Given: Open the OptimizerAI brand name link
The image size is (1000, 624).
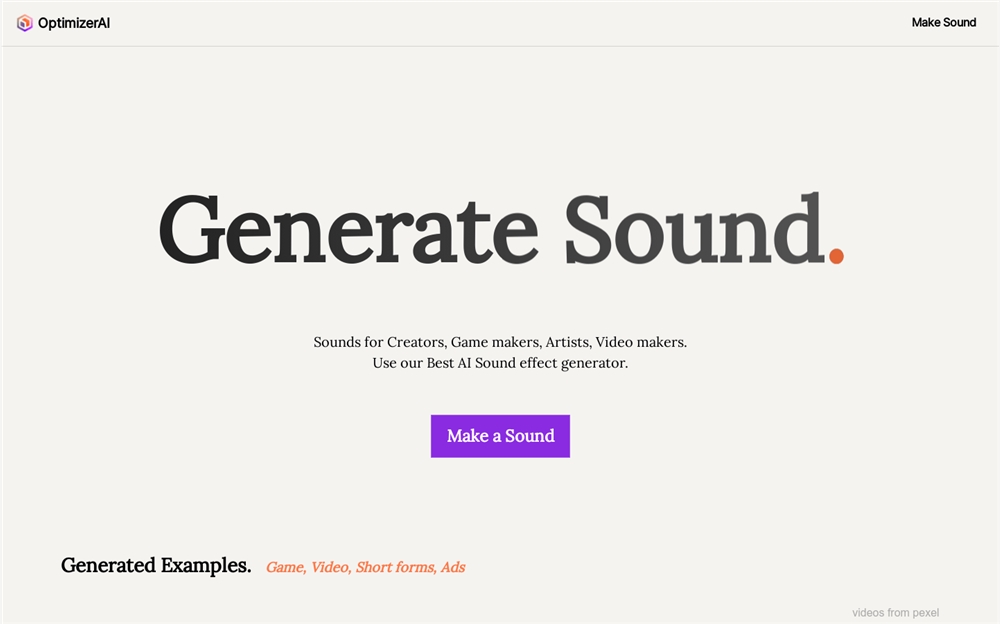Looking at the screenshot, I should click(x=74, y=23).
